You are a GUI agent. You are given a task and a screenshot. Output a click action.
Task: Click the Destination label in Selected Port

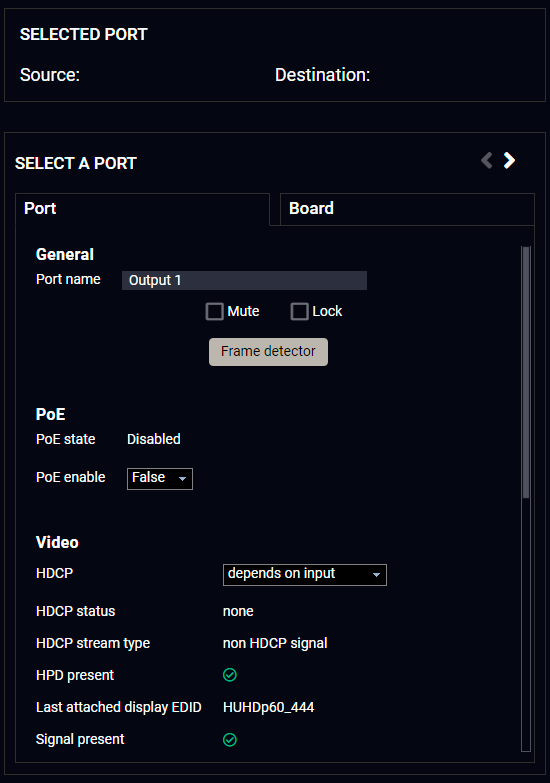pyautogui.click(x=323, y=75)
